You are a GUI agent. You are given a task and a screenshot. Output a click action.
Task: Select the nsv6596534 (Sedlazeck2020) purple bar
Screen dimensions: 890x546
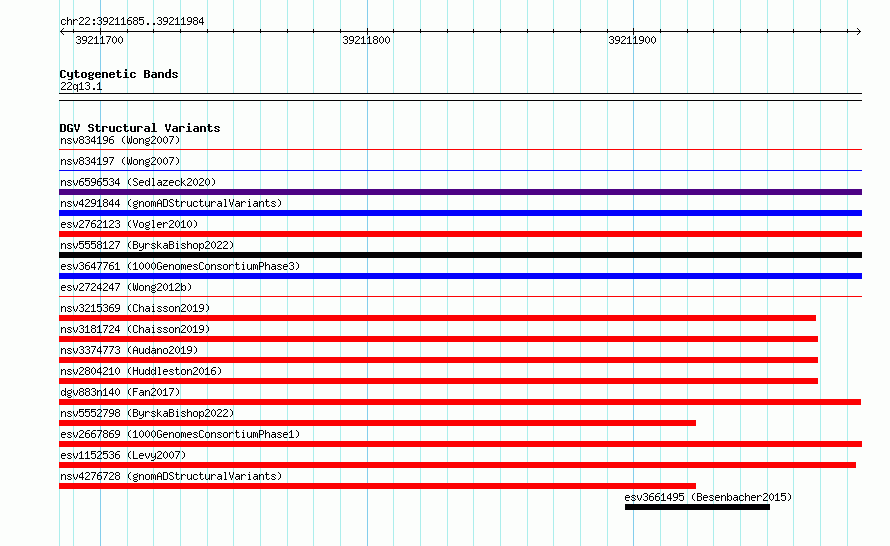point(460,192)
